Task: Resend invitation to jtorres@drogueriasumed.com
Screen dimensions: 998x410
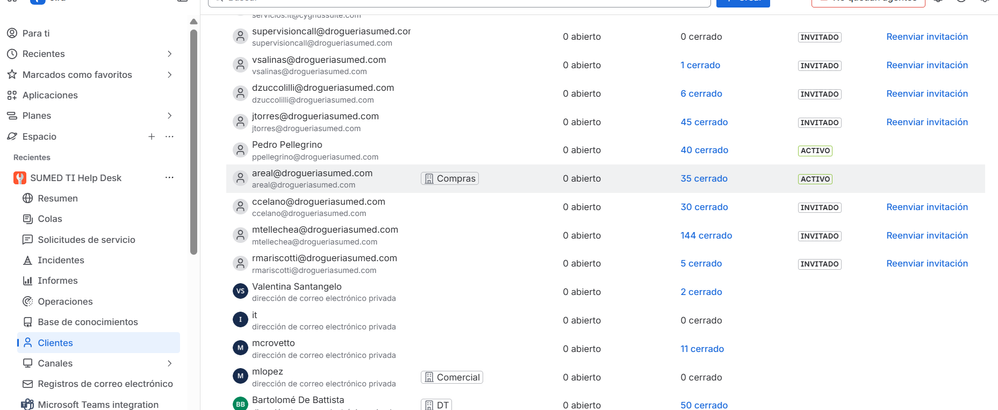Action: tap(927, 122)
